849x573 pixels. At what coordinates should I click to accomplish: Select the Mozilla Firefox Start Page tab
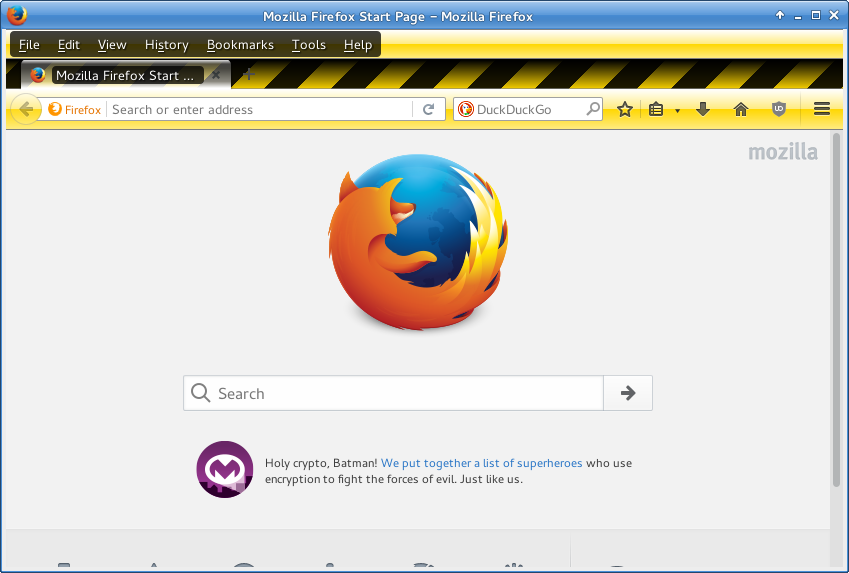click(x=125, y=75)
